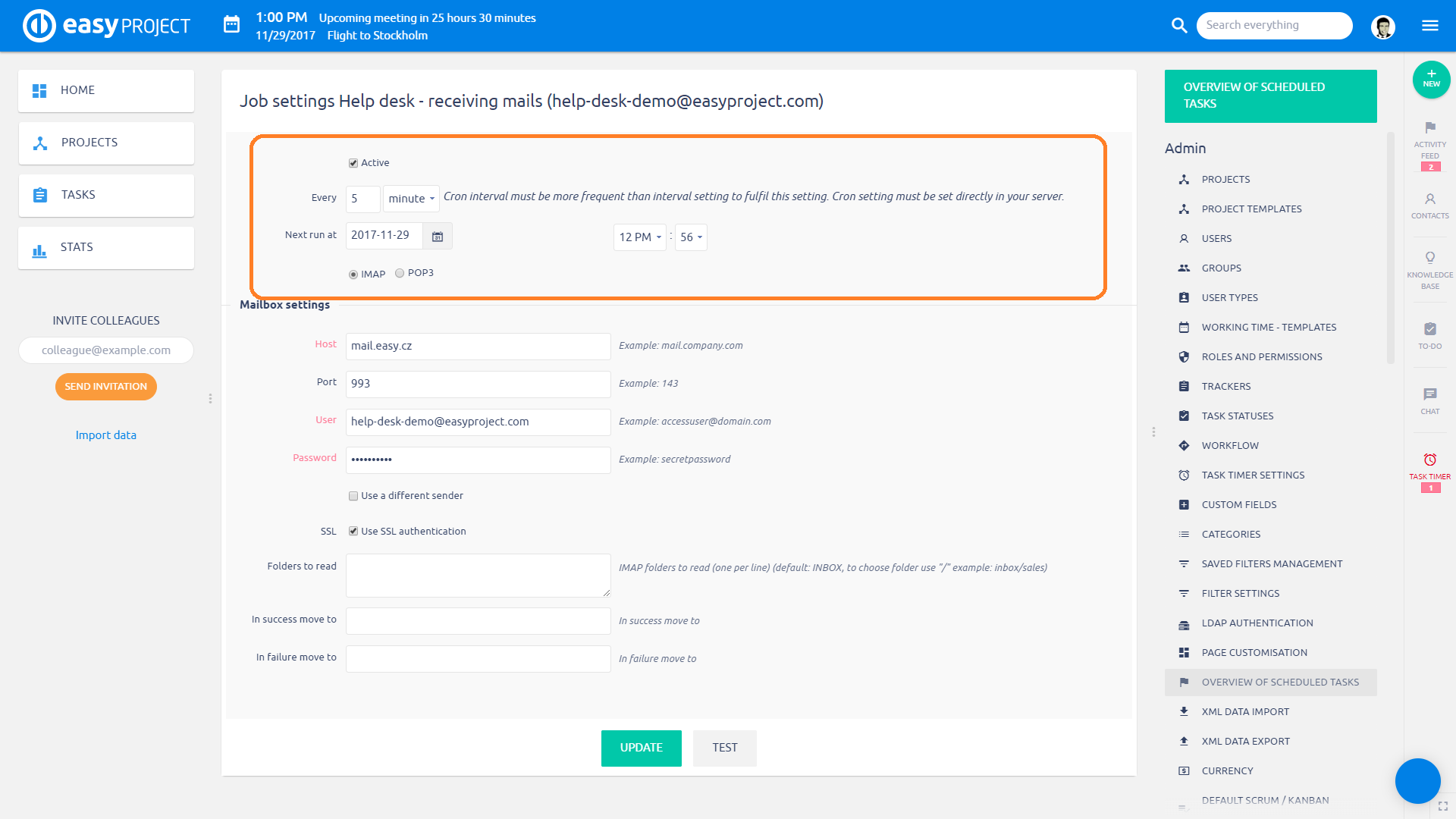Click the fullscreen icon at the bottom right

pyautogui.click(x=1443, y=806)
